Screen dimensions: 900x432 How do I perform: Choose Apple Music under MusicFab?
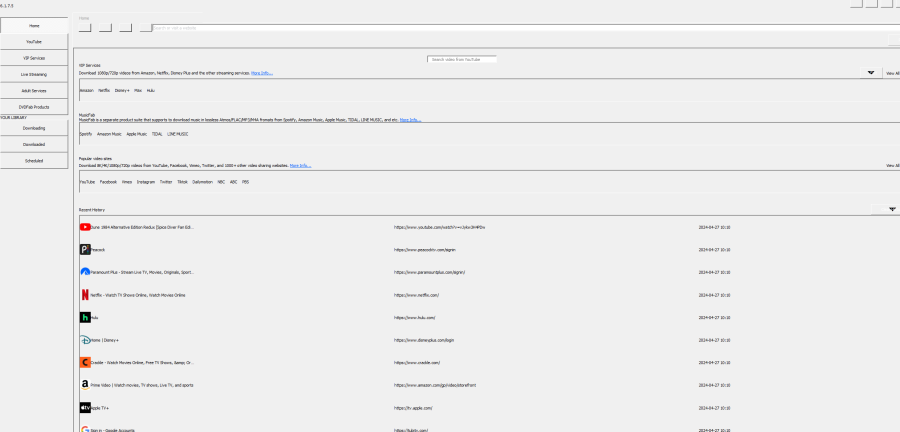coord(137,134)
